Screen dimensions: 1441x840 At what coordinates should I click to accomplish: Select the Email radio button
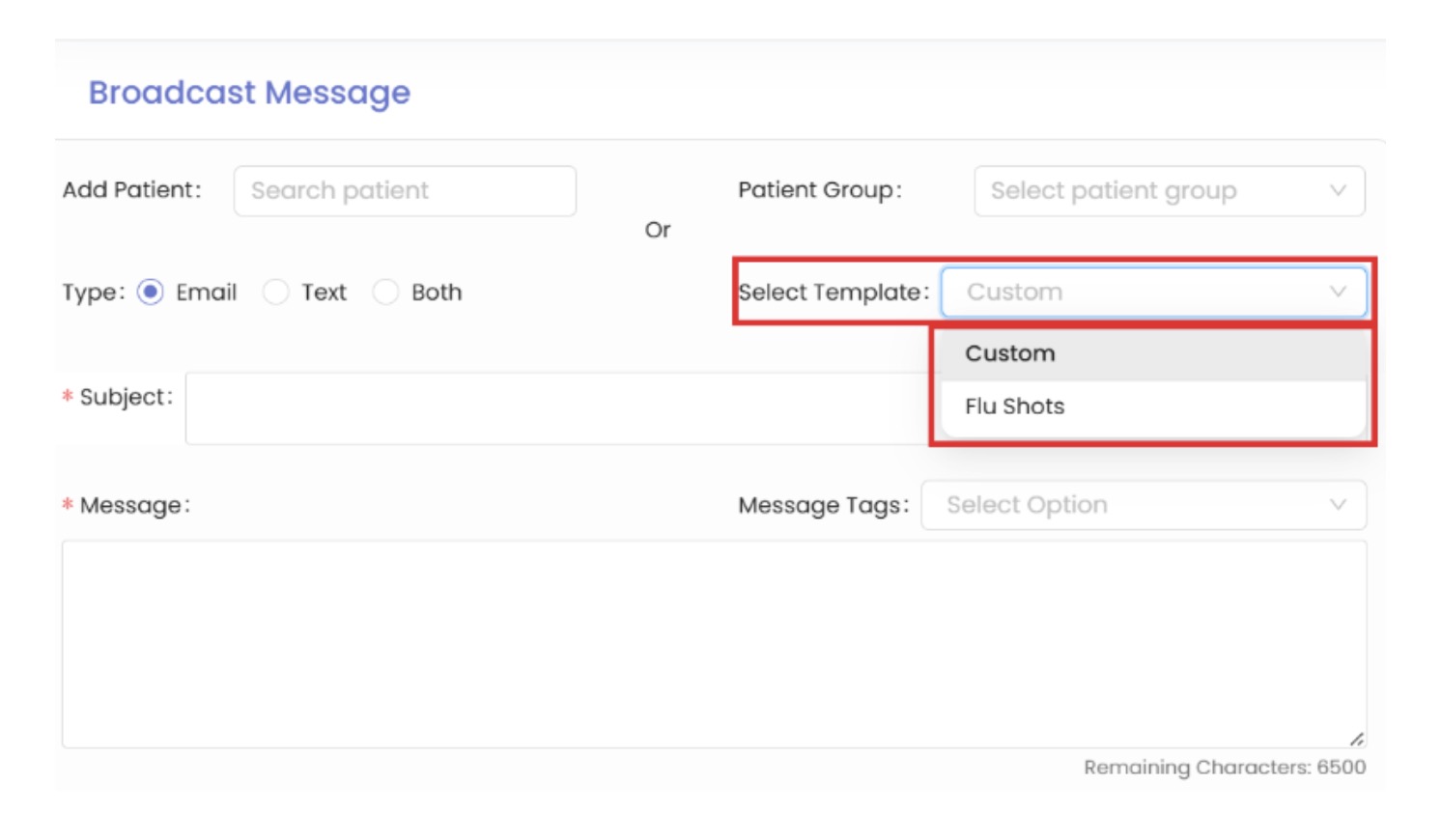151,292
